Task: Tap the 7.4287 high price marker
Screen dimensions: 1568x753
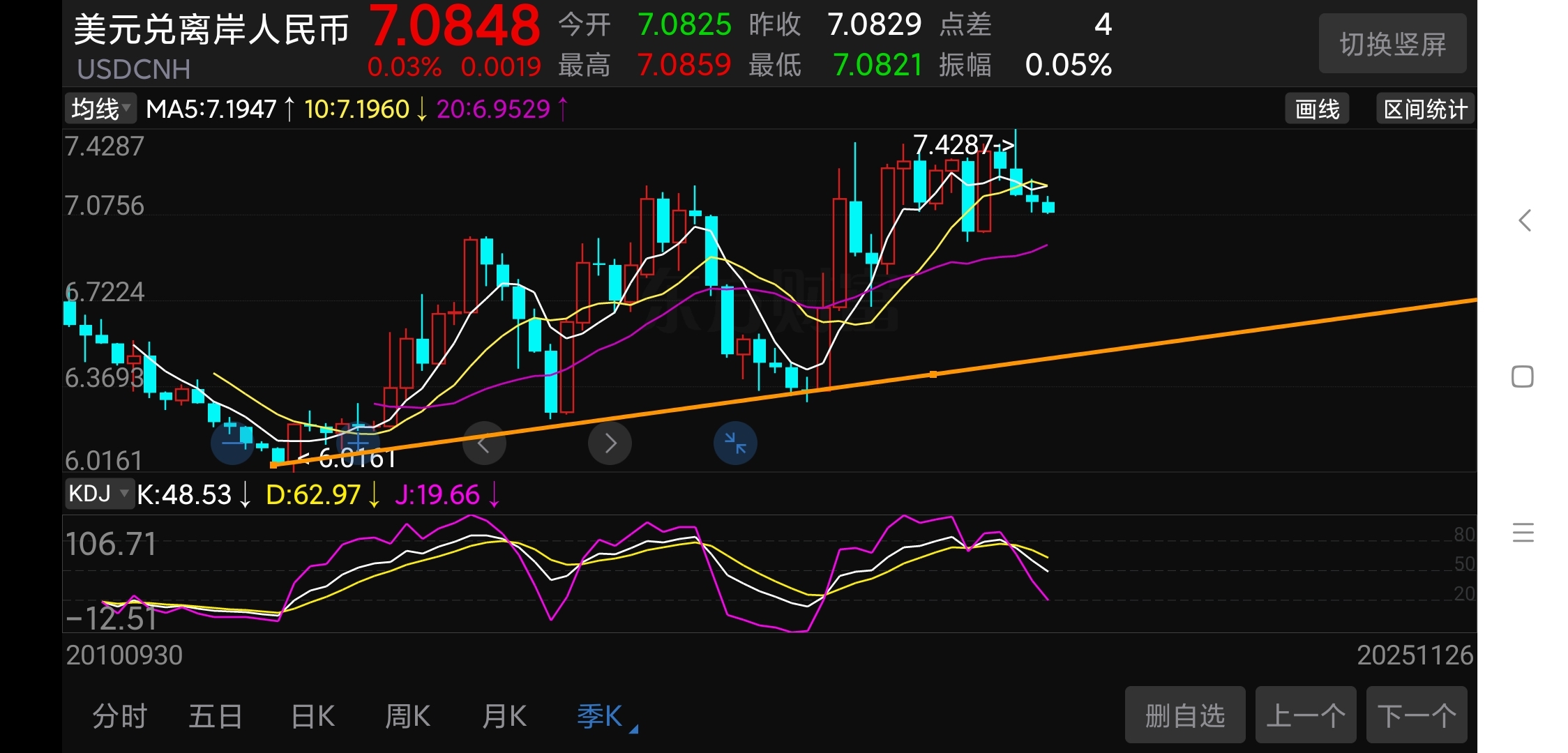Action: tap(963, 145)
